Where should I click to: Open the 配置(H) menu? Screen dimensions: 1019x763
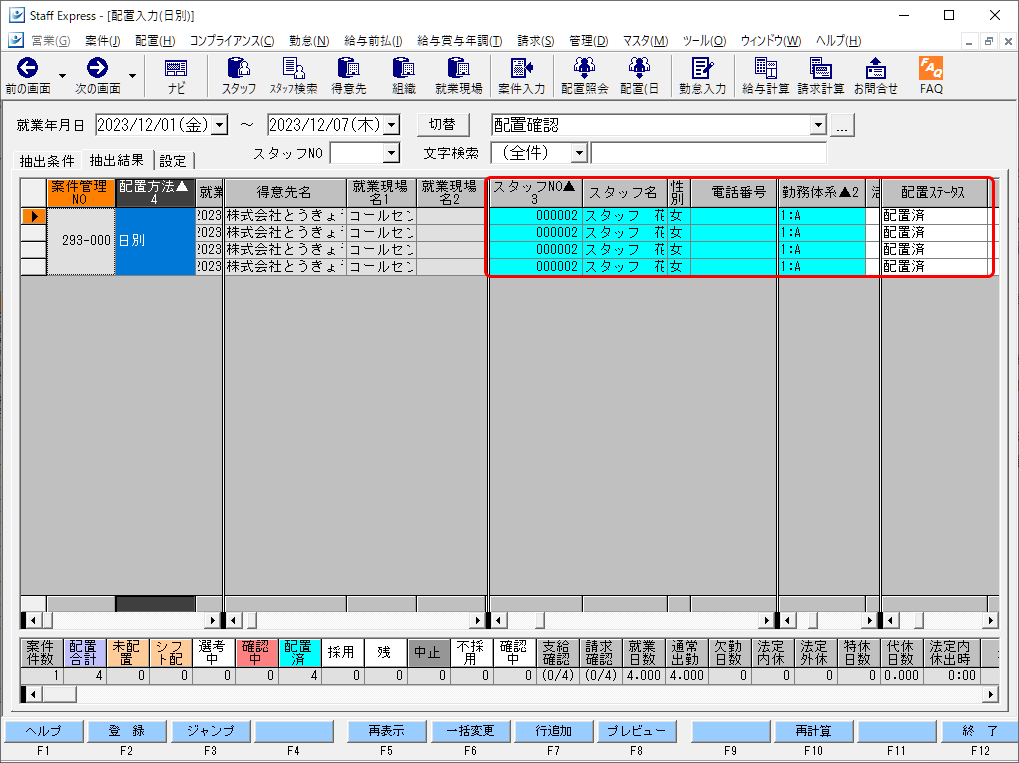tap(155, 41)
